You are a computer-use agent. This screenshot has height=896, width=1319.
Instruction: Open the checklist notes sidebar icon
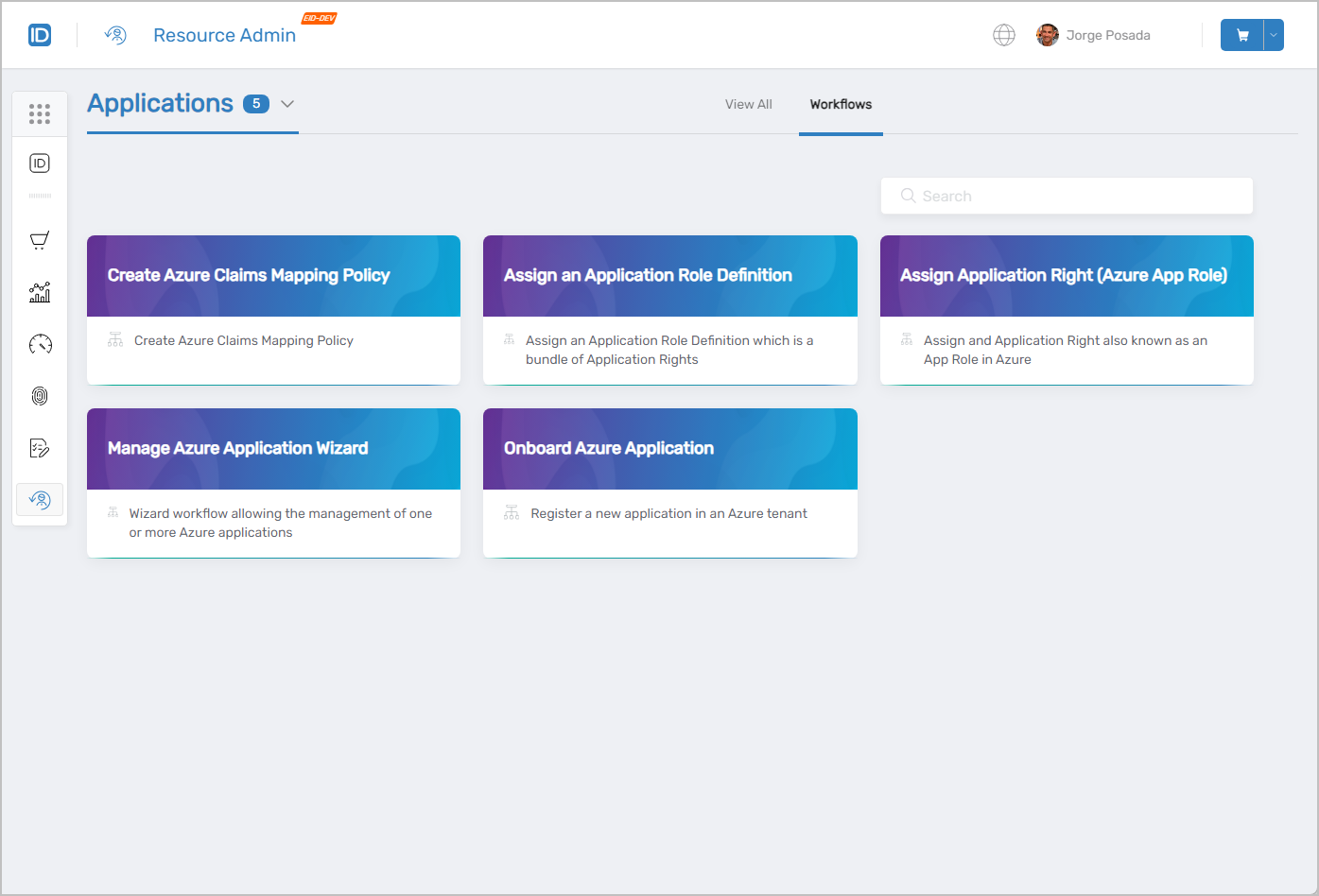[x=39, y=447]
